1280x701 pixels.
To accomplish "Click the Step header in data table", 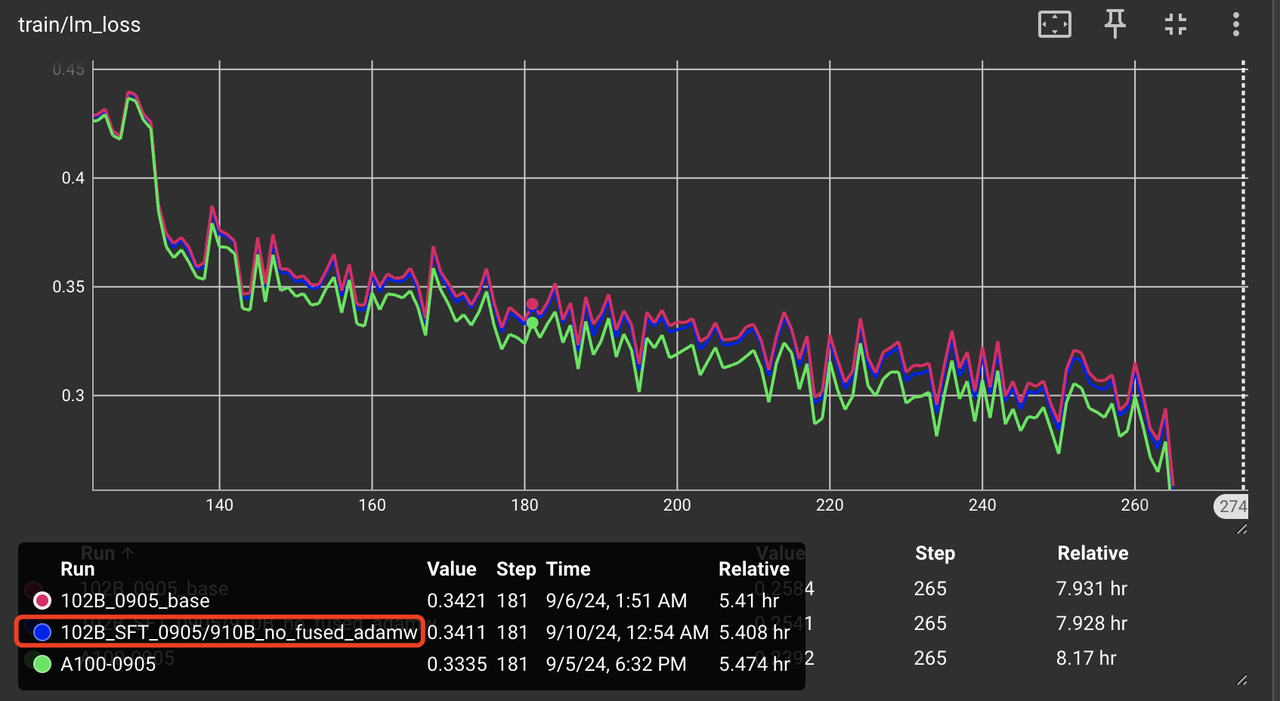I will click(x=934, y=553).
